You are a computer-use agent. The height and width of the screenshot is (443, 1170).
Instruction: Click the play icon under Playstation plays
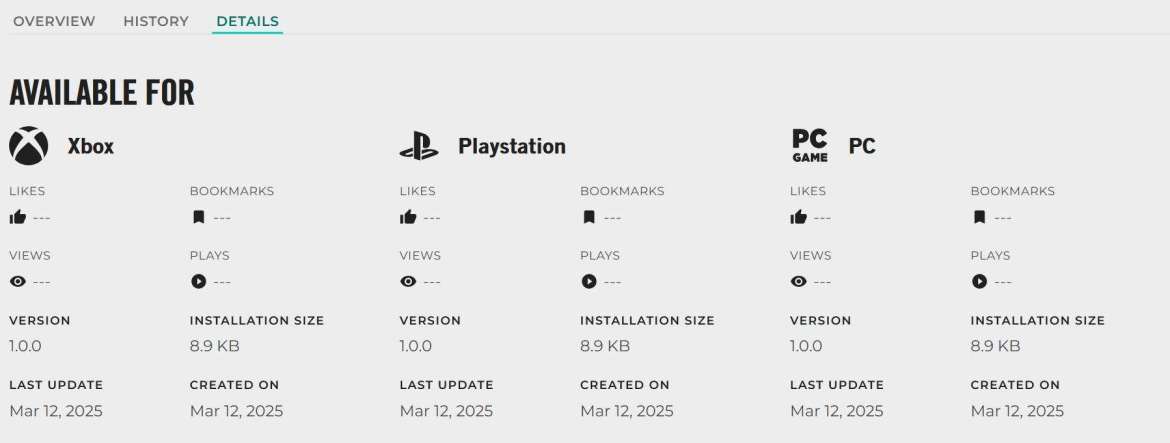point(588,281)
